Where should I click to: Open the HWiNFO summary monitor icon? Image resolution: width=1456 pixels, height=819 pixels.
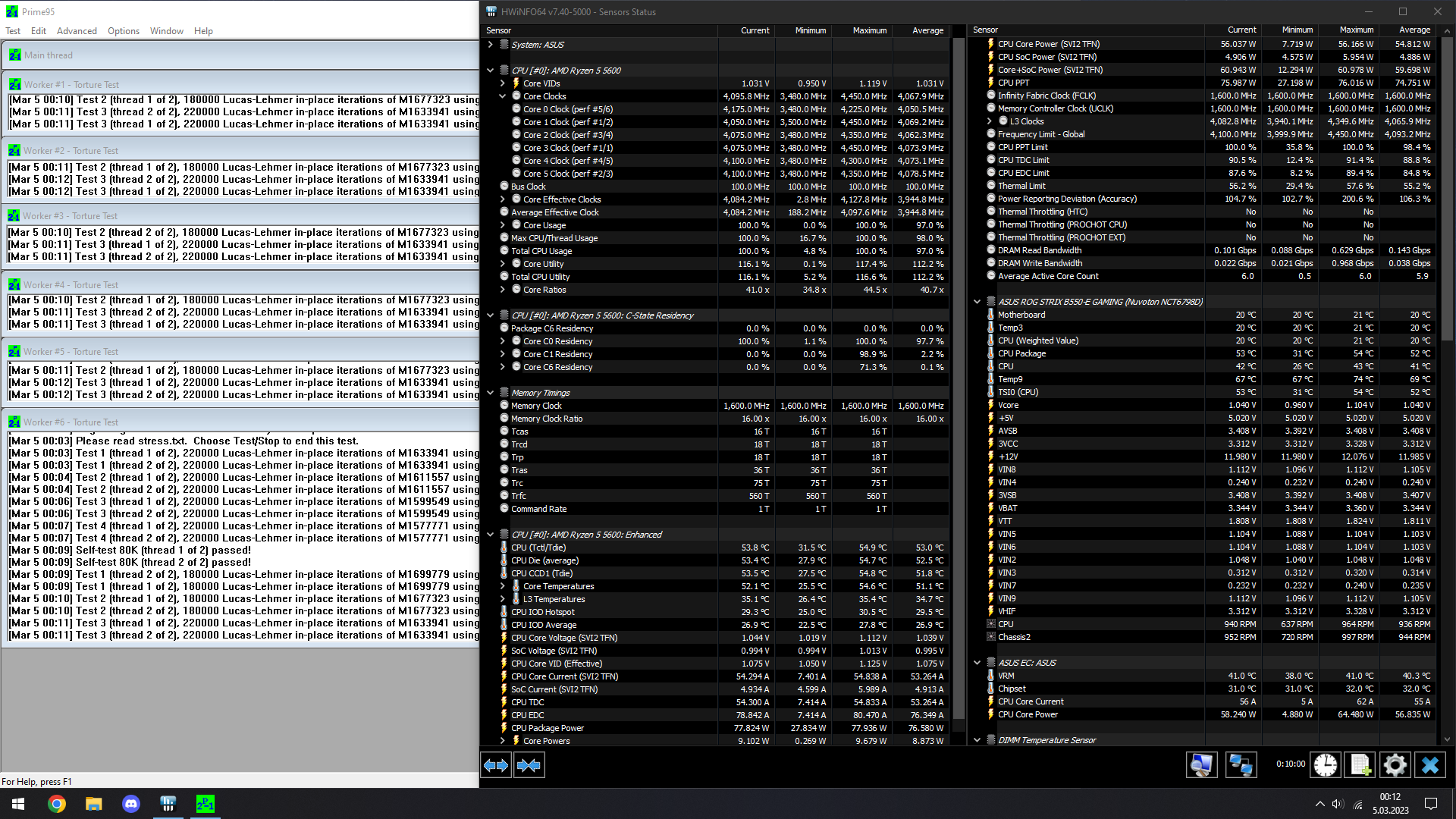click(1201, 765)
